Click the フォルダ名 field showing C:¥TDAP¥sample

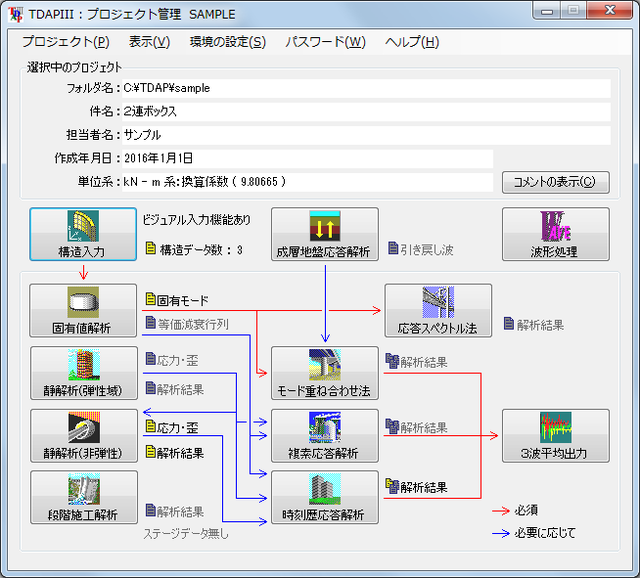[366, 88]
